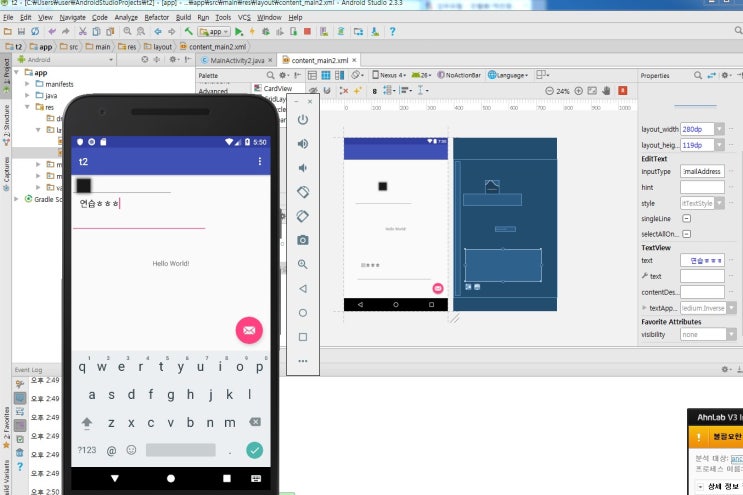Click the Undo arrow in the toolbar

click(x=52, y=32)
